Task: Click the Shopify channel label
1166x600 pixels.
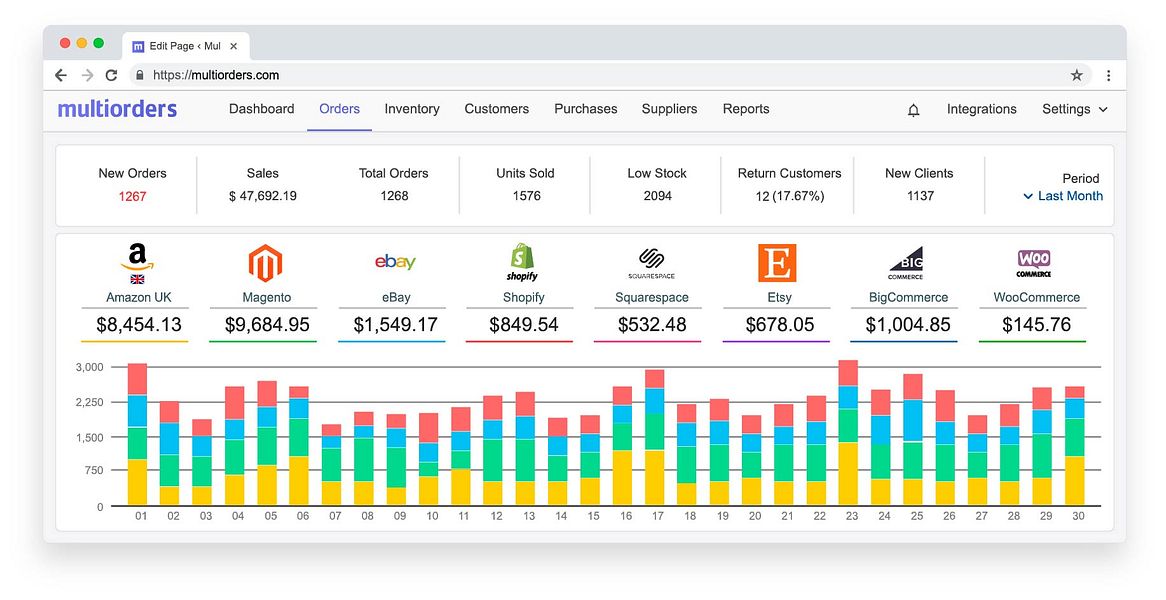Action: (x=524, y=297)
